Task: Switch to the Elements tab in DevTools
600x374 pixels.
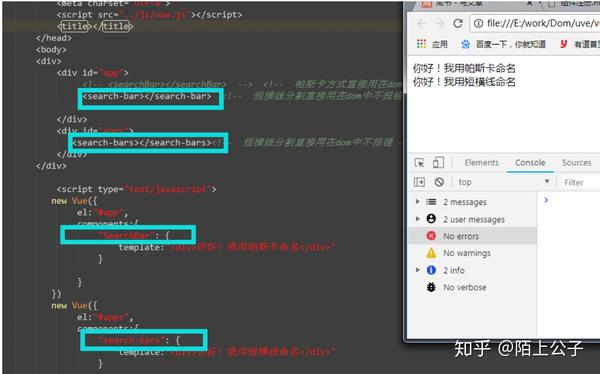Action: click(x=481, y=163)
